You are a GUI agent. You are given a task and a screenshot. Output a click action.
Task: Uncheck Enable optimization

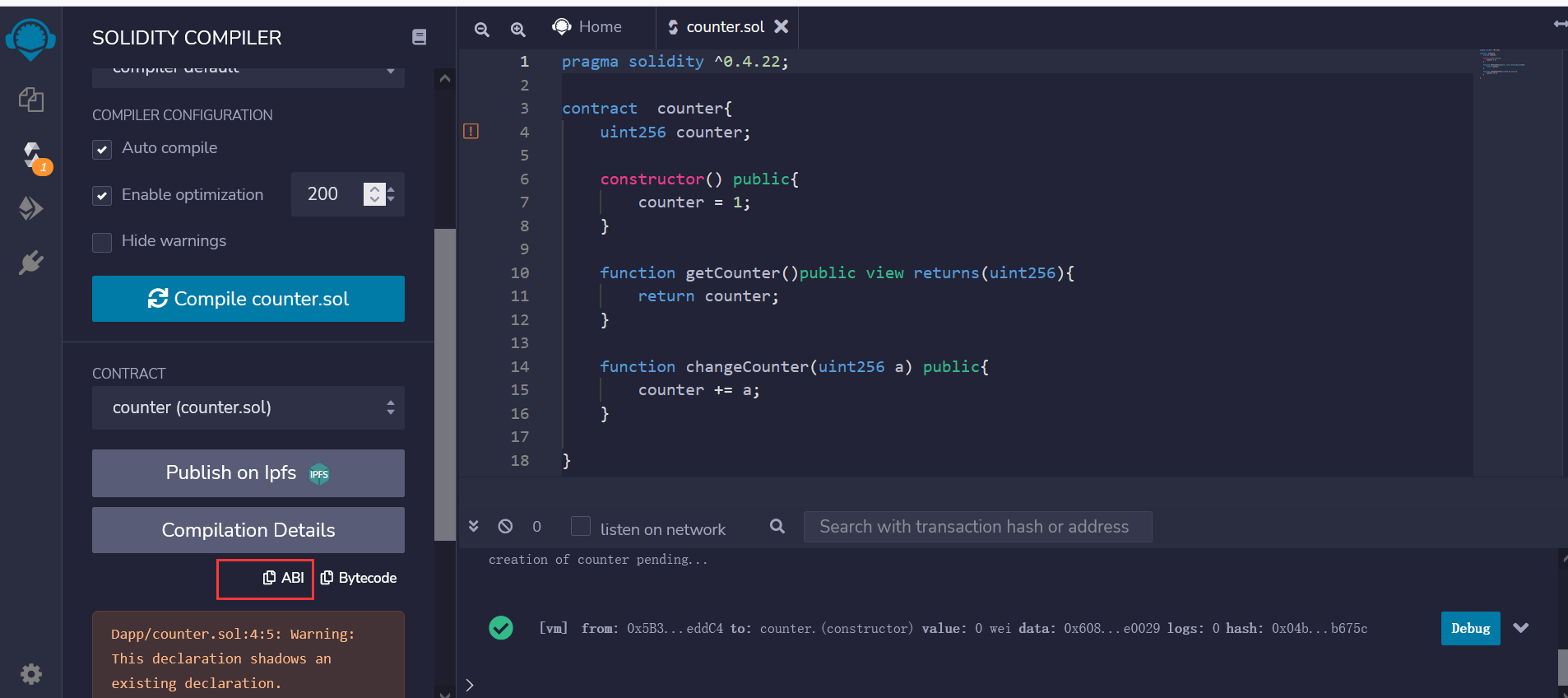point(102,196)
